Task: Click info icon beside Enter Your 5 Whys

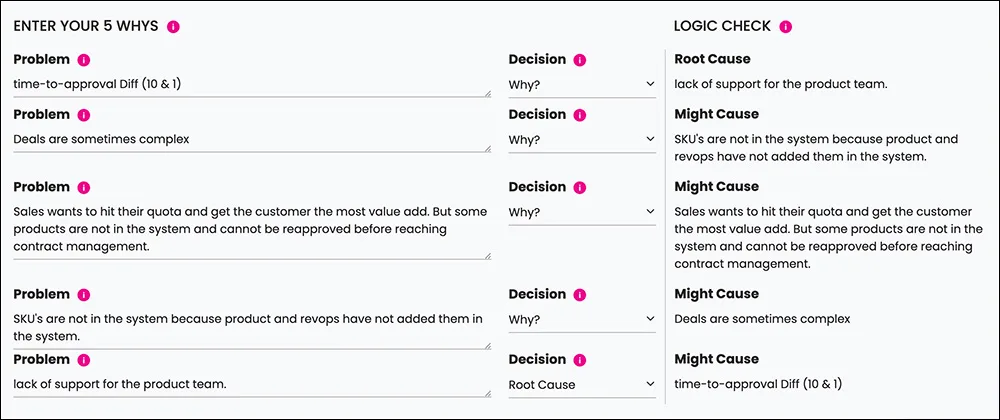Action: click(173, 27)
